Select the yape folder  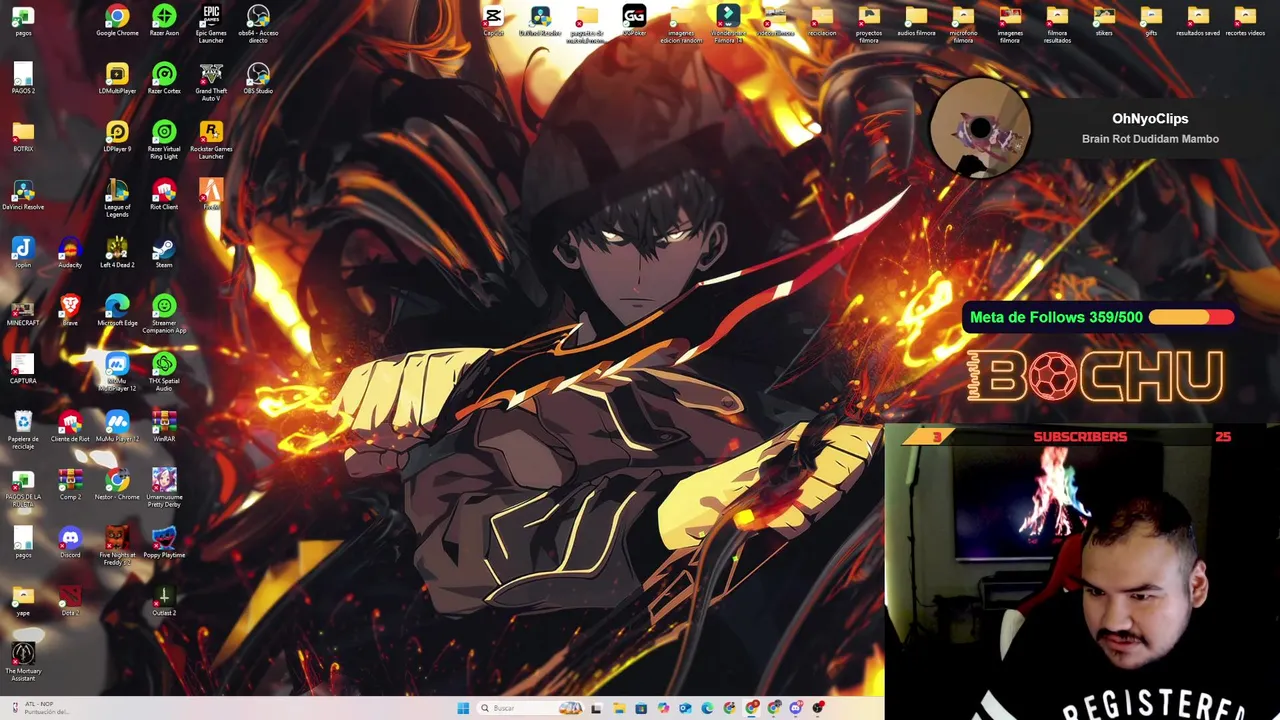pyautogui.click(x=23, y=600)
